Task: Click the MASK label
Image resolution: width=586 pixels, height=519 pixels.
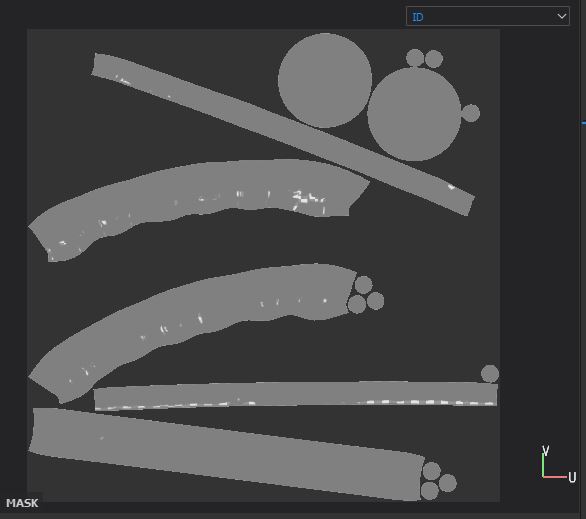Action: pyautogui.click(x=22, y=503)
